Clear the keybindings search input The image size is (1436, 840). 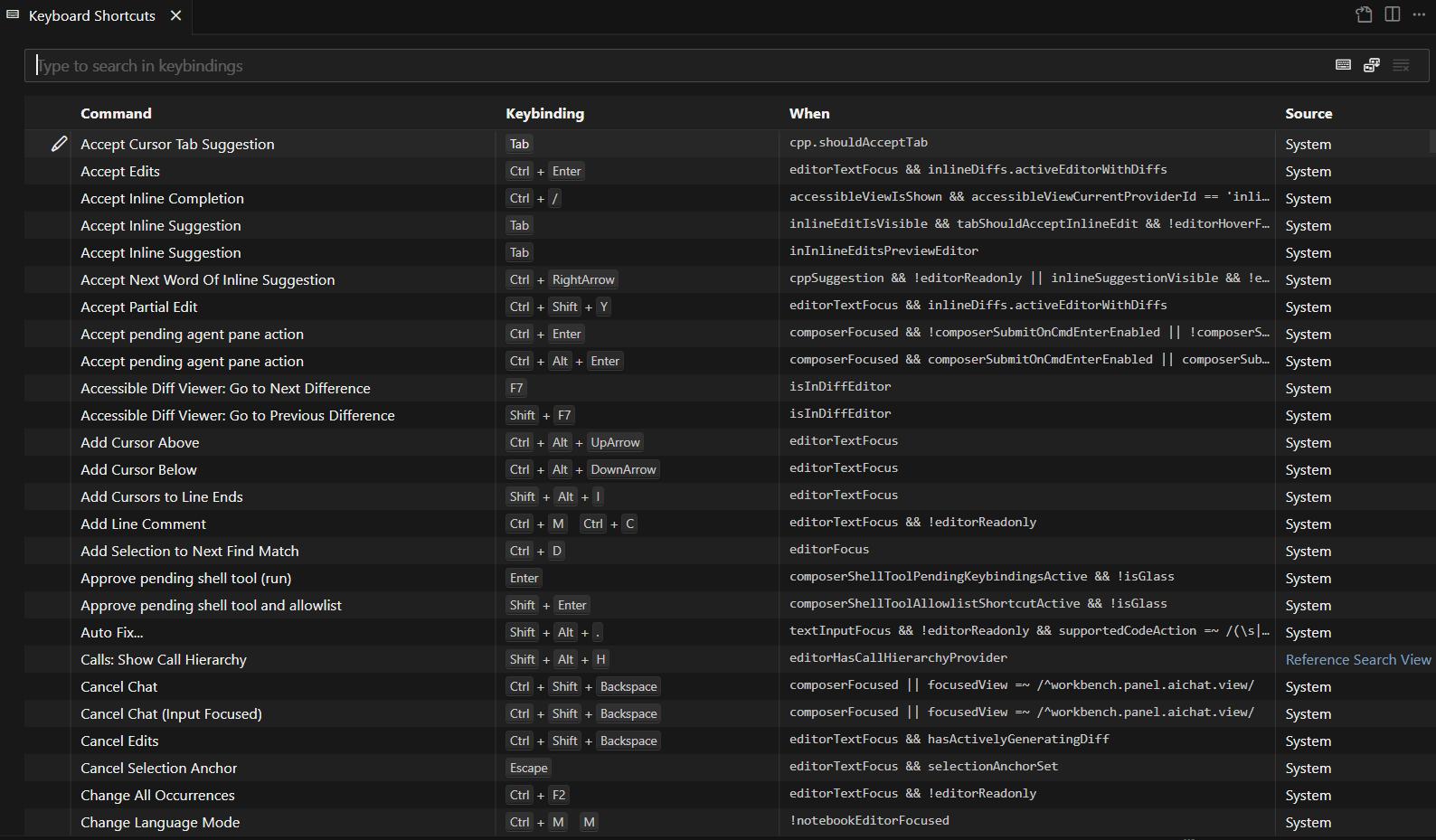click(x=1401, y=65)
